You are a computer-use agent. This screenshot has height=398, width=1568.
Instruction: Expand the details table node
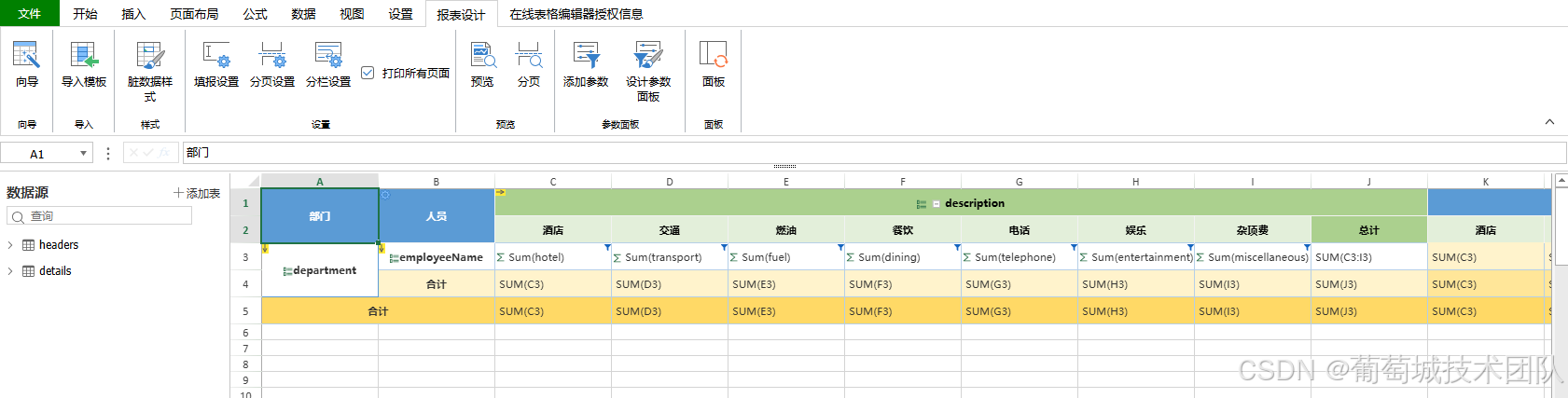pyautogui.click(x=10, y=271)
